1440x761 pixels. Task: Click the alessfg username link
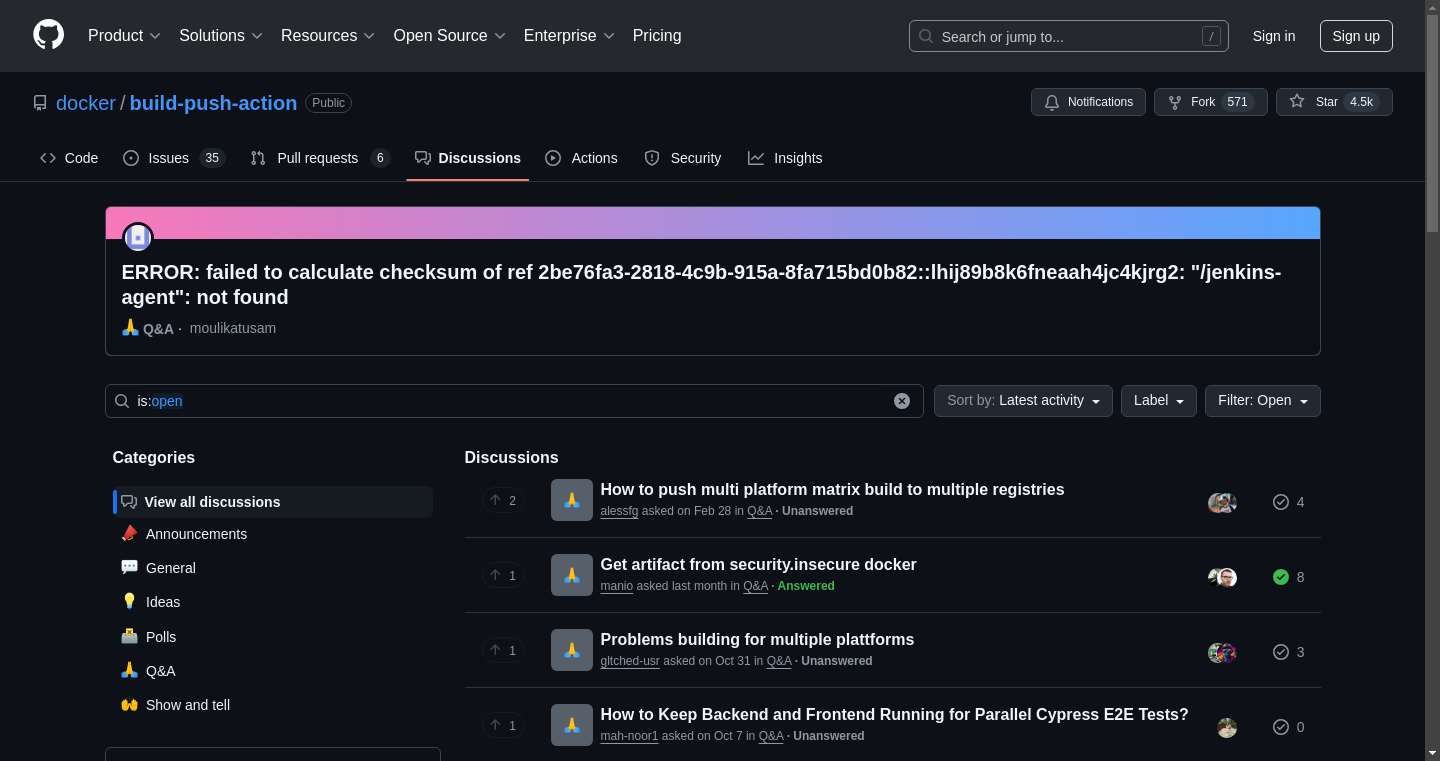(x=619, y=511)
